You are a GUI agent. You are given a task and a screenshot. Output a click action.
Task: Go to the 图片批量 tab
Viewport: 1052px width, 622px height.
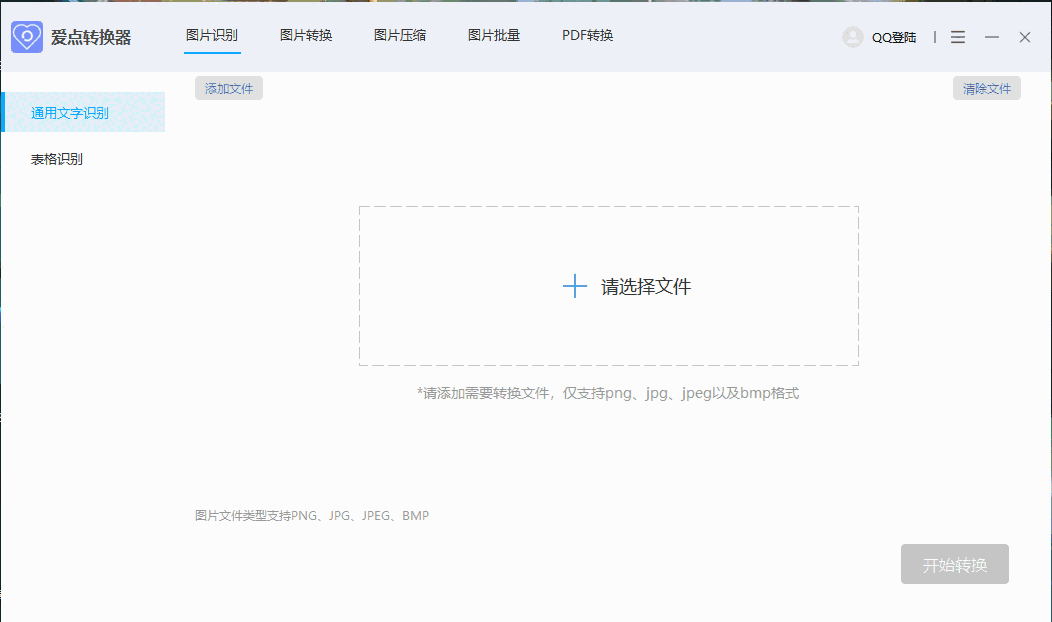[494, 36]
